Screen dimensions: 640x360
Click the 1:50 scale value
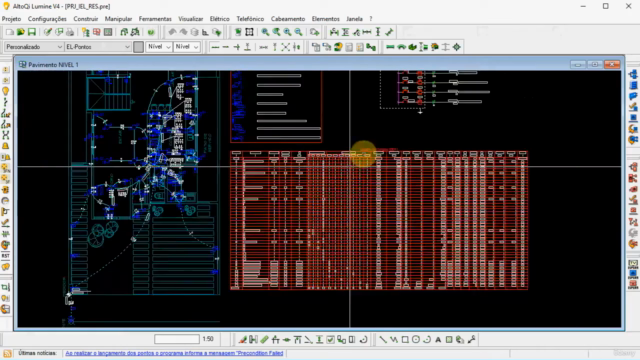point(208,339)
